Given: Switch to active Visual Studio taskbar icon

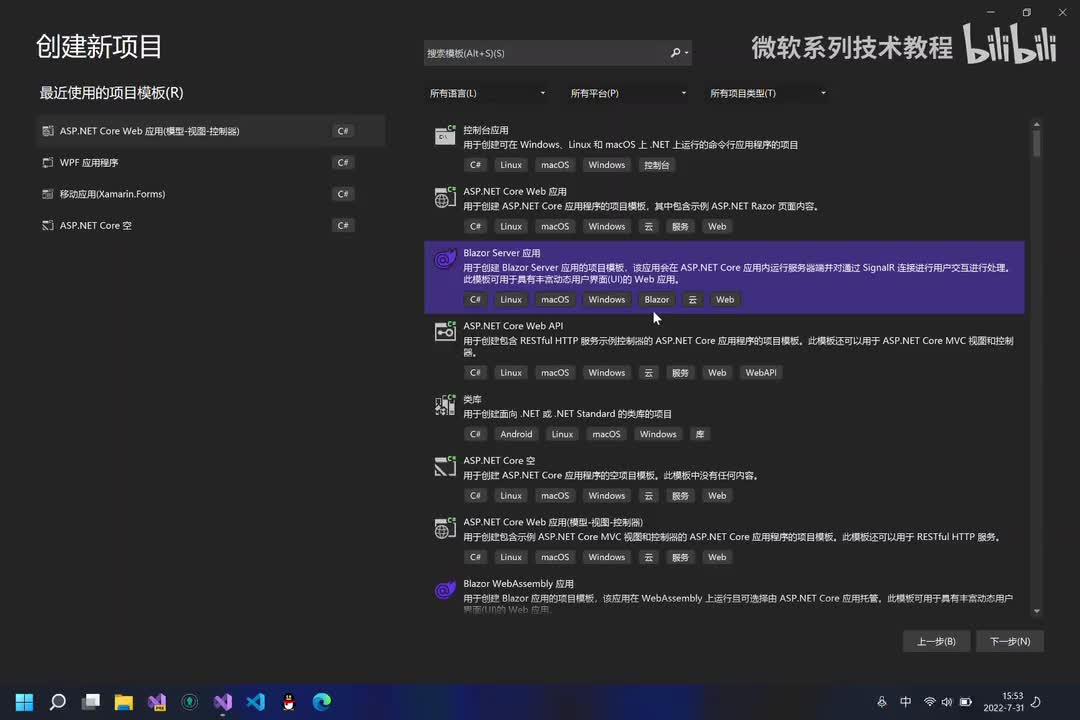Looking at the screenshot, I should coord(222,701).
